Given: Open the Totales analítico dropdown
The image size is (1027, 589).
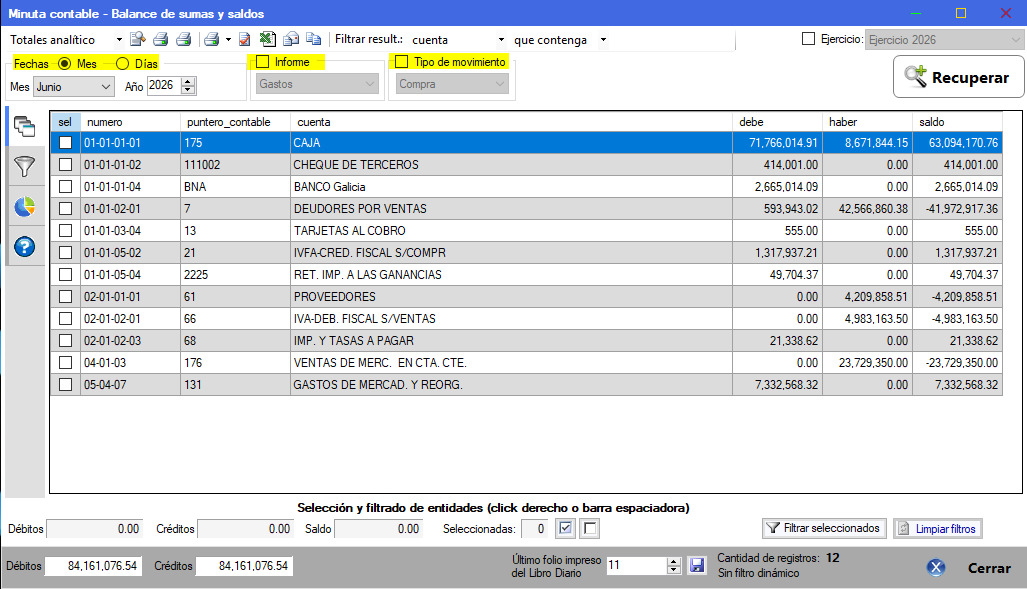Looking at the screenshot, I should point(119,40).
